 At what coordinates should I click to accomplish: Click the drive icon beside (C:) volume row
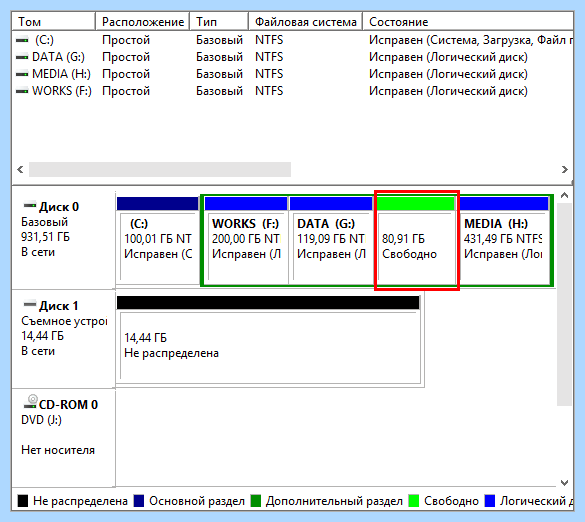22,40
